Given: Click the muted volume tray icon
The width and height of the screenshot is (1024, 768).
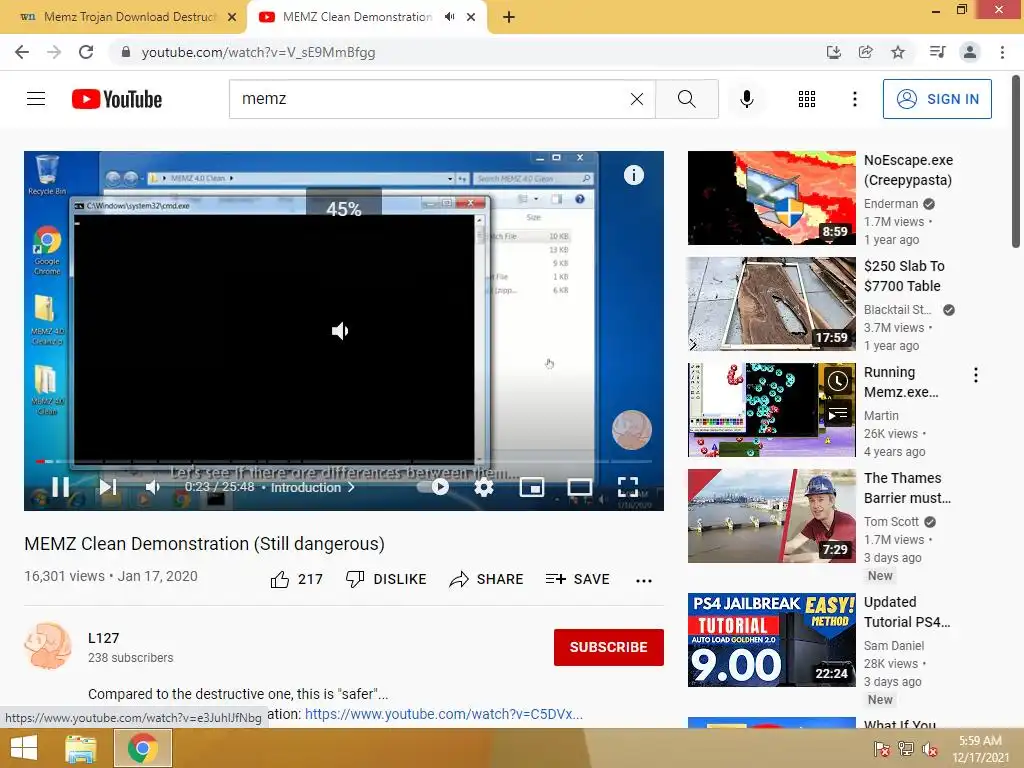Looking at the screenshot, I should tap(930, 748).
